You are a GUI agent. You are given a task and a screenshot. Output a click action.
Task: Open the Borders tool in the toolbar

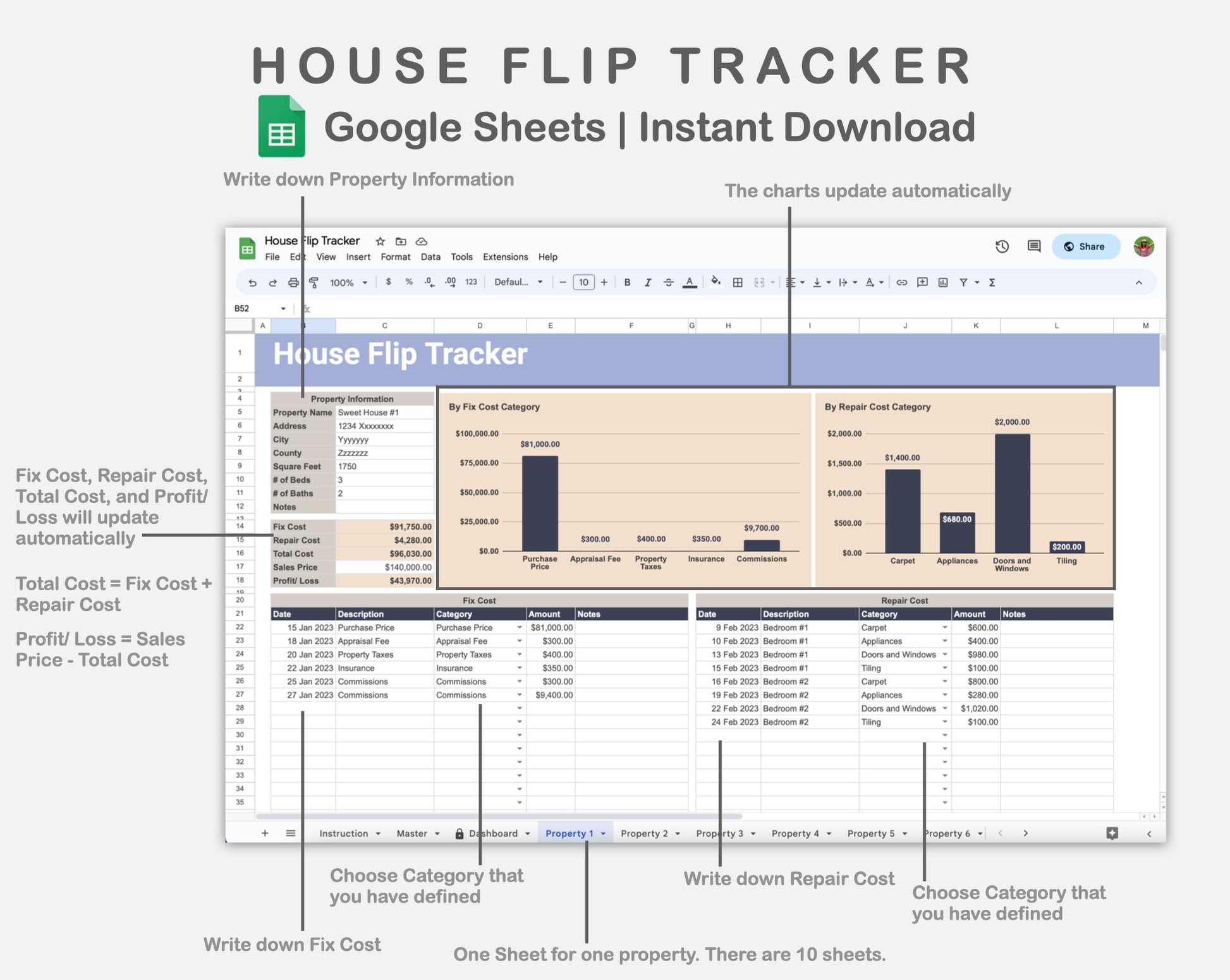[738, 283]
